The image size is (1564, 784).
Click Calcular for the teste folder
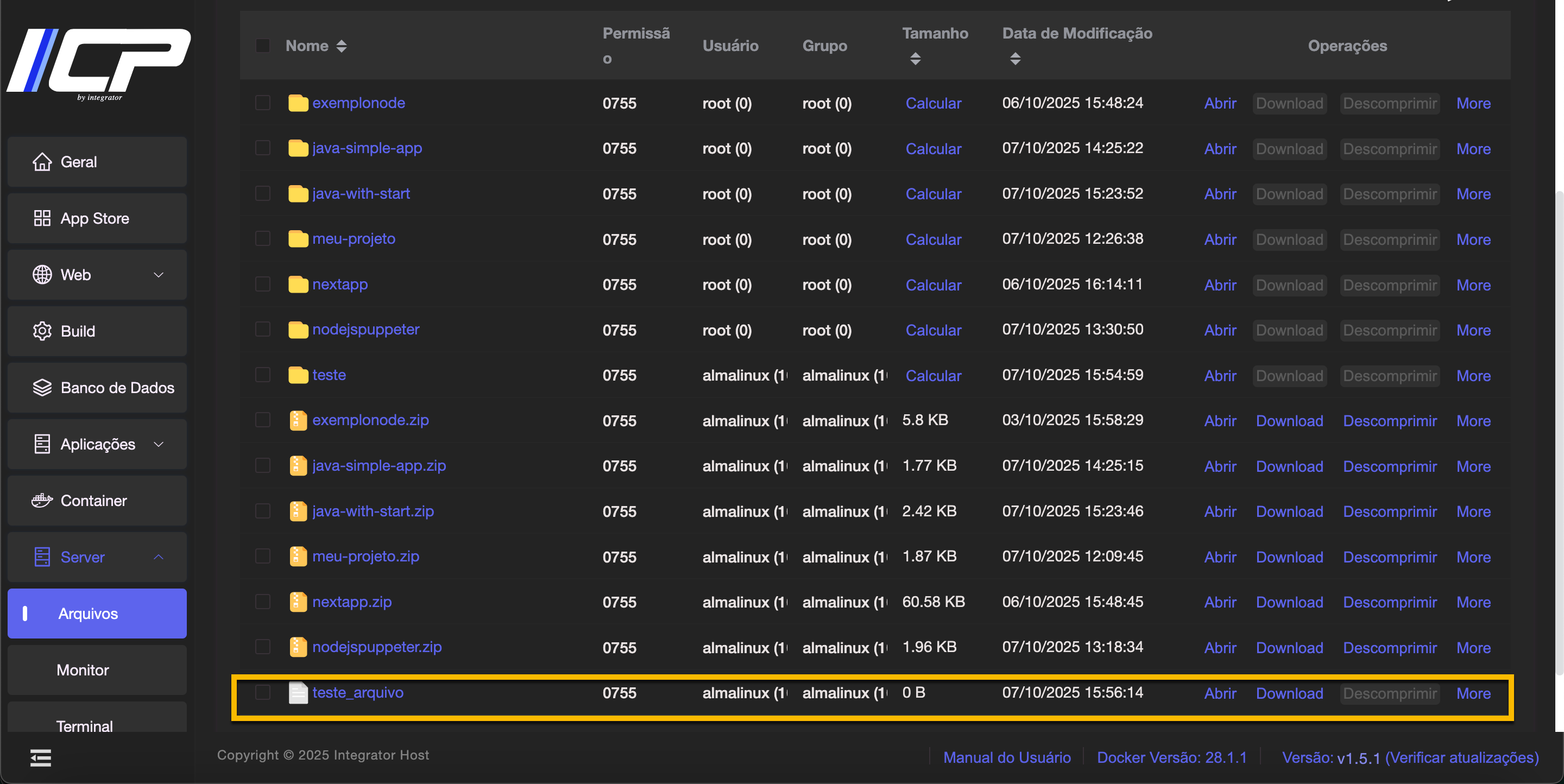933,376
